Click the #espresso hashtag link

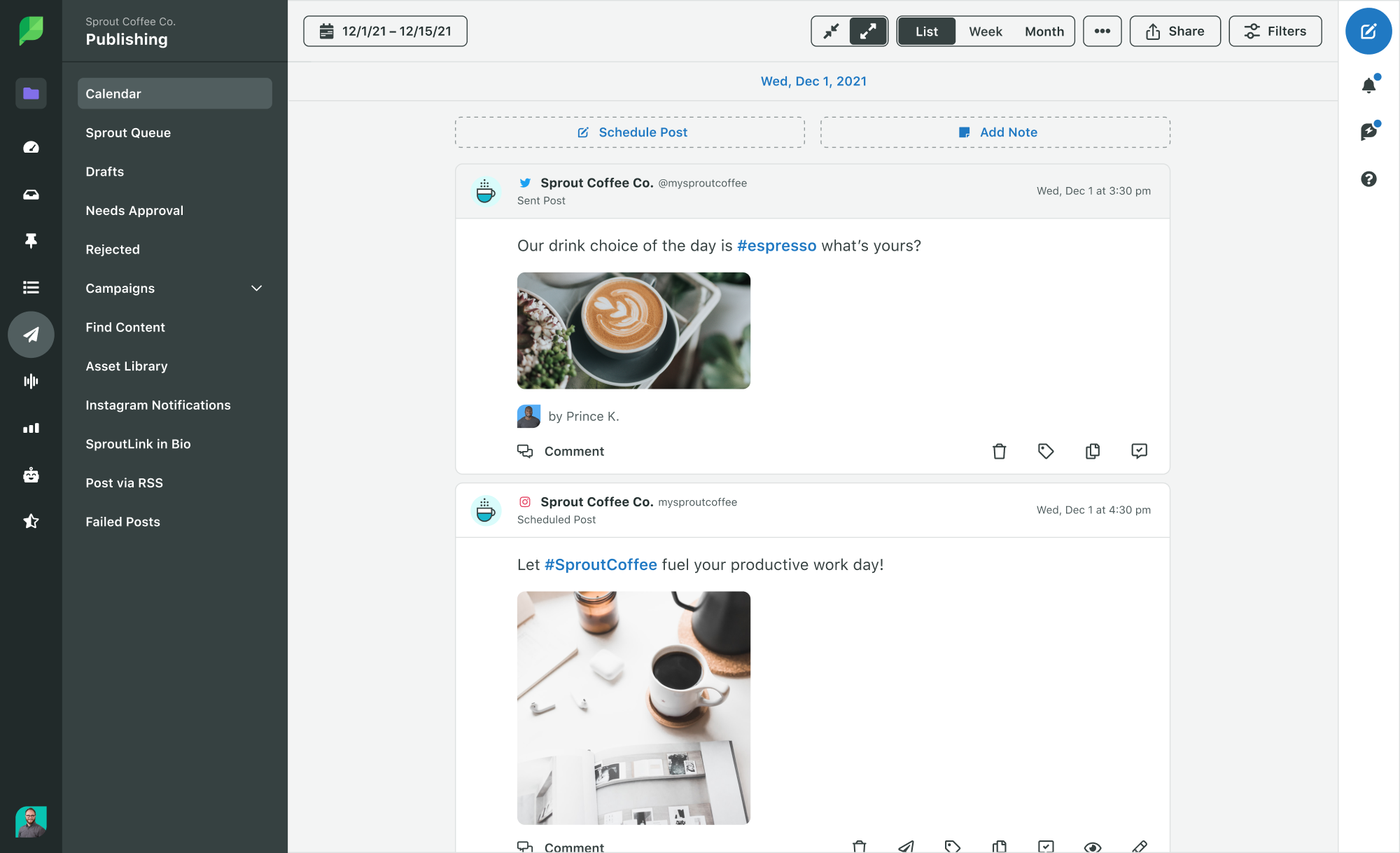776,246
